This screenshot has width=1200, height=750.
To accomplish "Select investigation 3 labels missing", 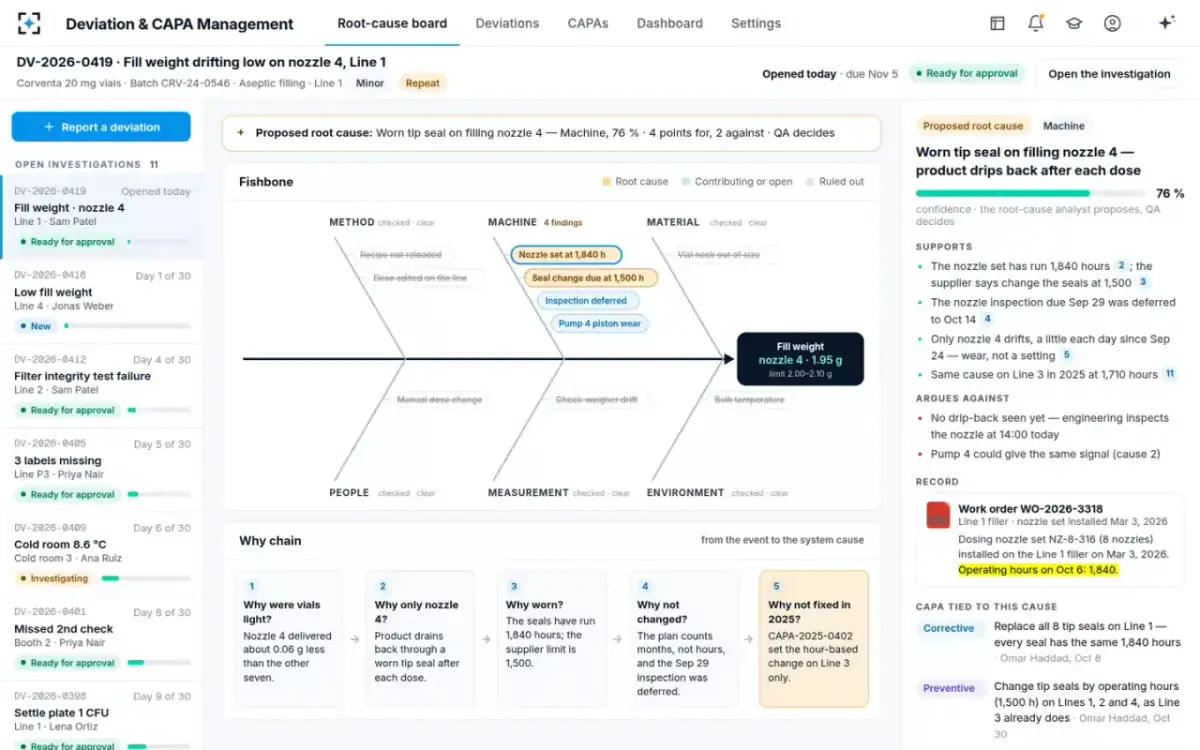I will pos(102,469).
